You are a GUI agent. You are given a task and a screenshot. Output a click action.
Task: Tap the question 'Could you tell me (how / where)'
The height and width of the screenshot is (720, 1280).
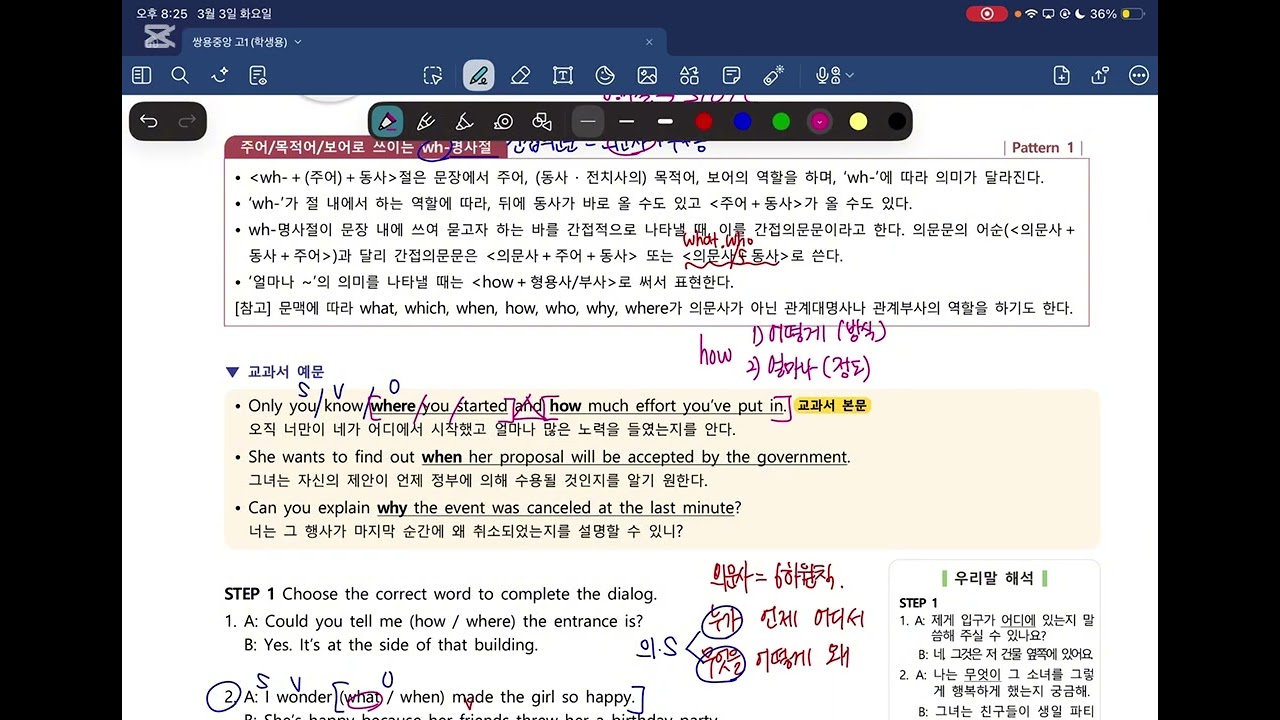point(444,621)
